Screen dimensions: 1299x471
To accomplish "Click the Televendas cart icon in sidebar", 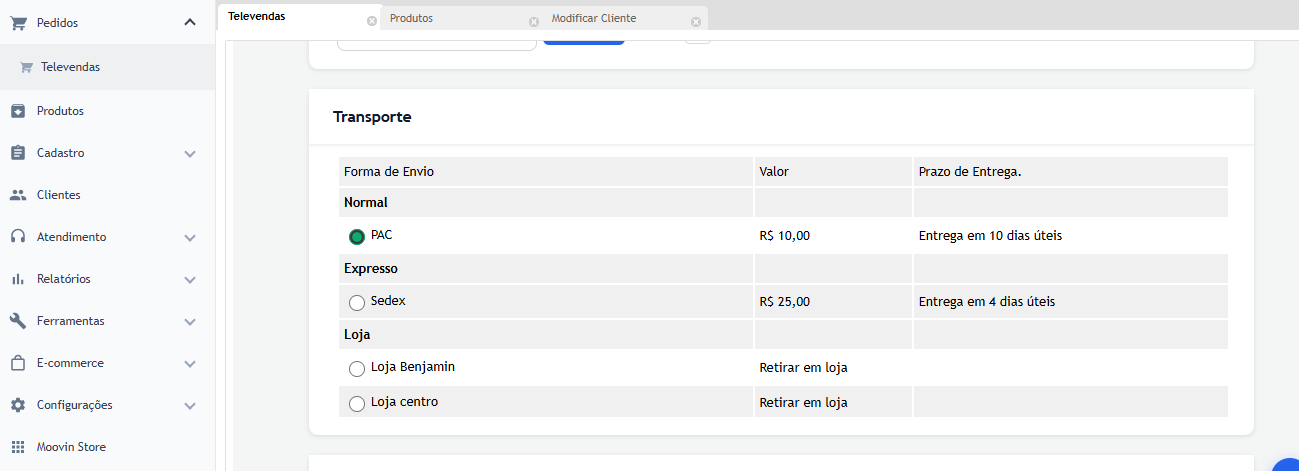I will pyautogui.click(x=27, y=67).
